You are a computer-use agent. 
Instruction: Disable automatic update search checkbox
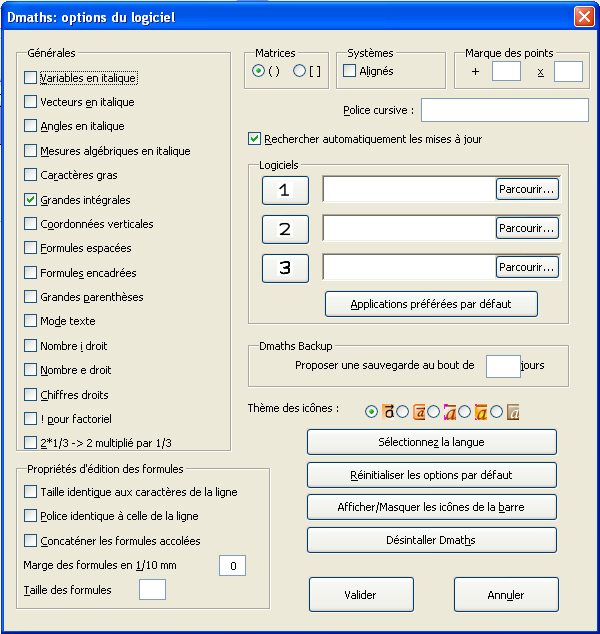click(x=255, y=139)
